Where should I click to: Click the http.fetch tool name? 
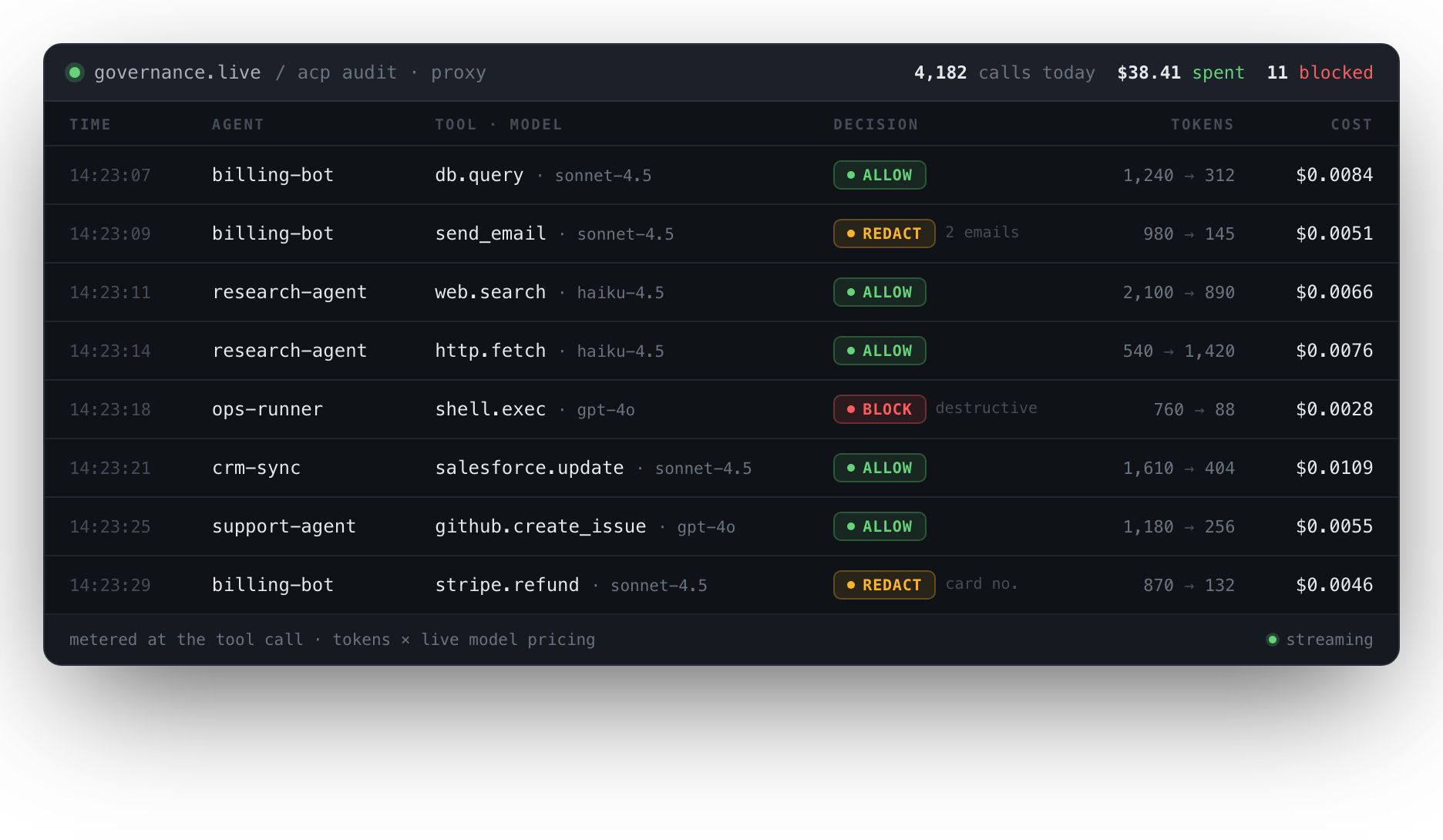click(x=490, y=351)
